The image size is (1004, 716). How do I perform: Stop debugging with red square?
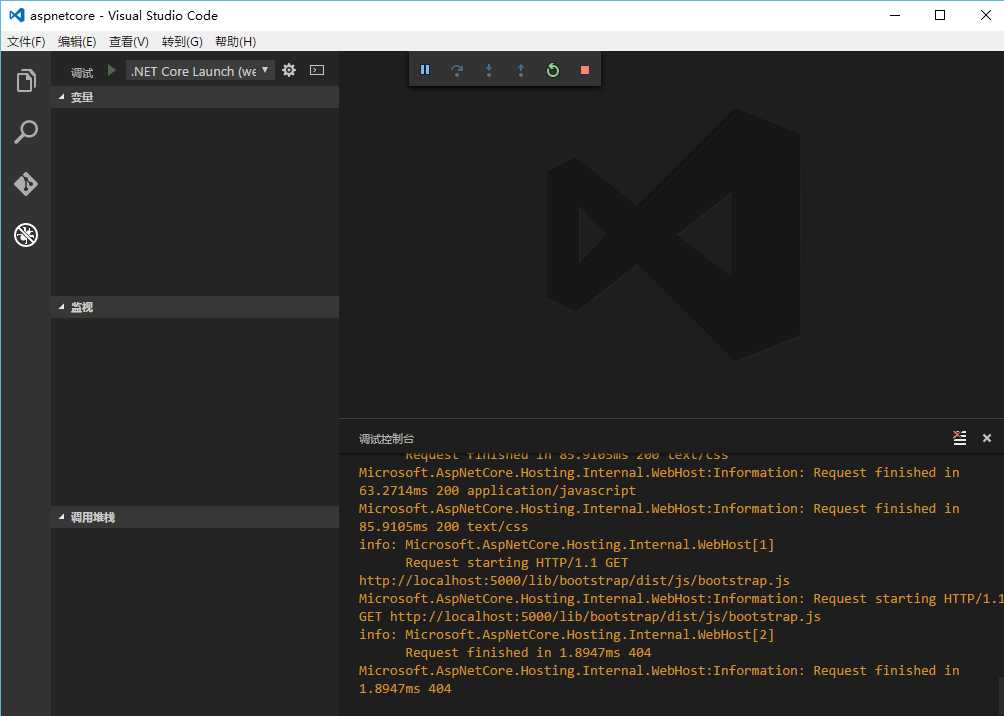(x=585, y=70)
